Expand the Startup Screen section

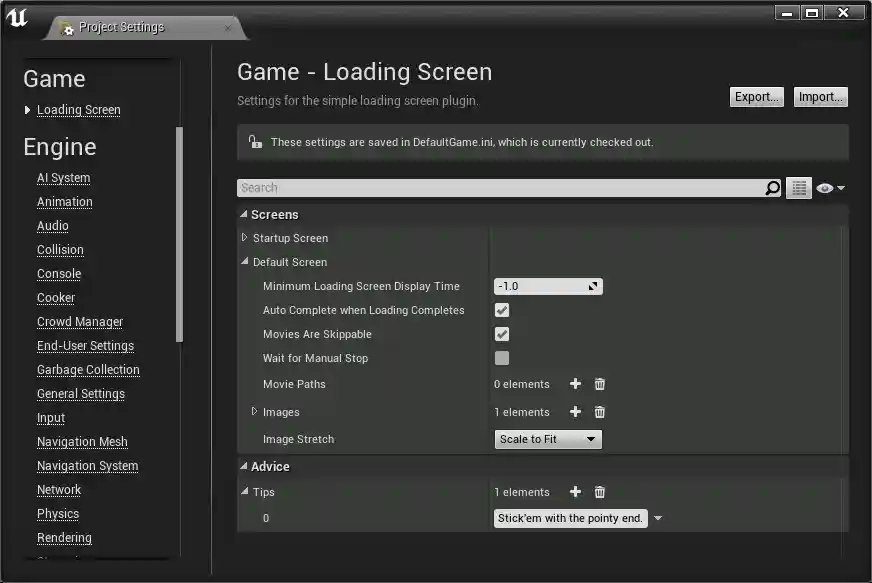click(244, 238)
